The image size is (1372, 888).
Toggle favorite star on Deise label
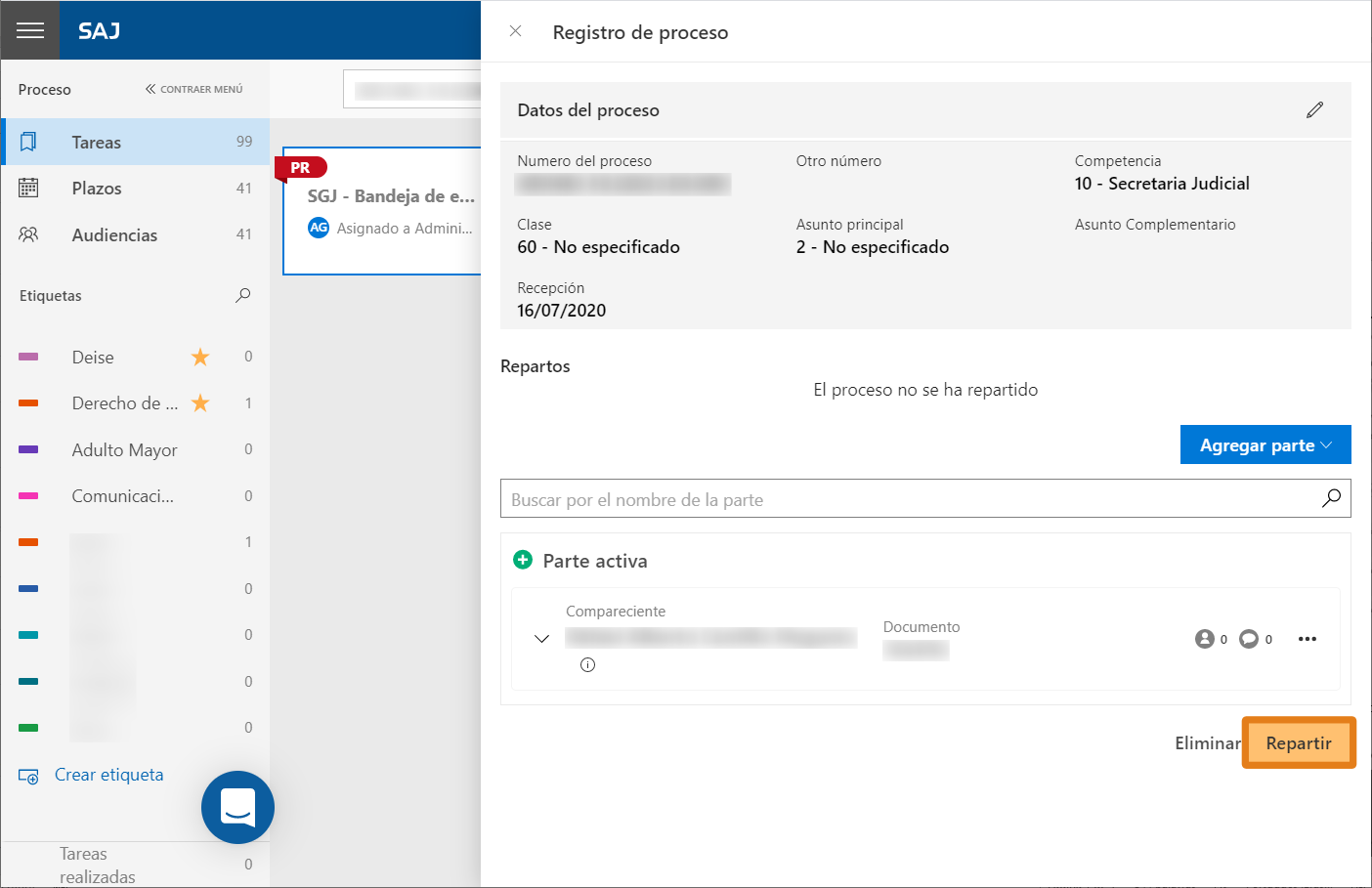click(200, 357)
